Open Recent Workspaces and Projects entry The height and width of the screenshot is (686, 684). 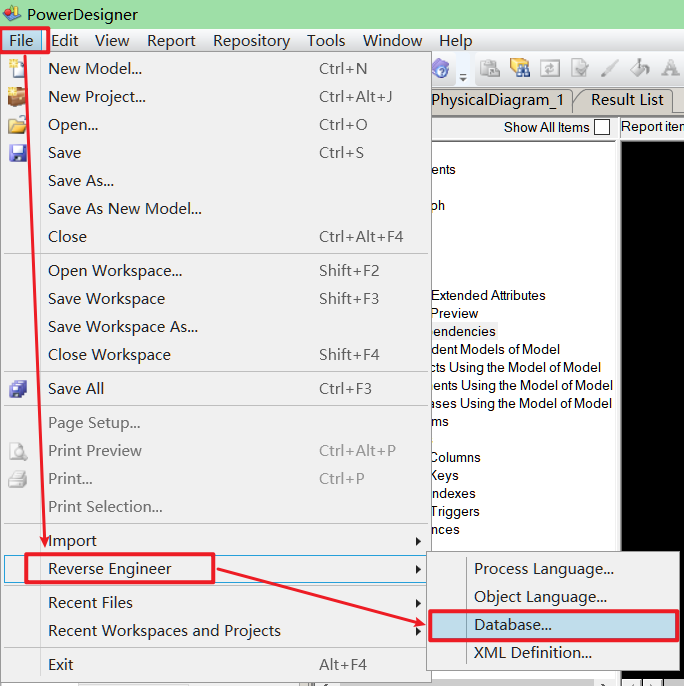click(x=216, y=631)
